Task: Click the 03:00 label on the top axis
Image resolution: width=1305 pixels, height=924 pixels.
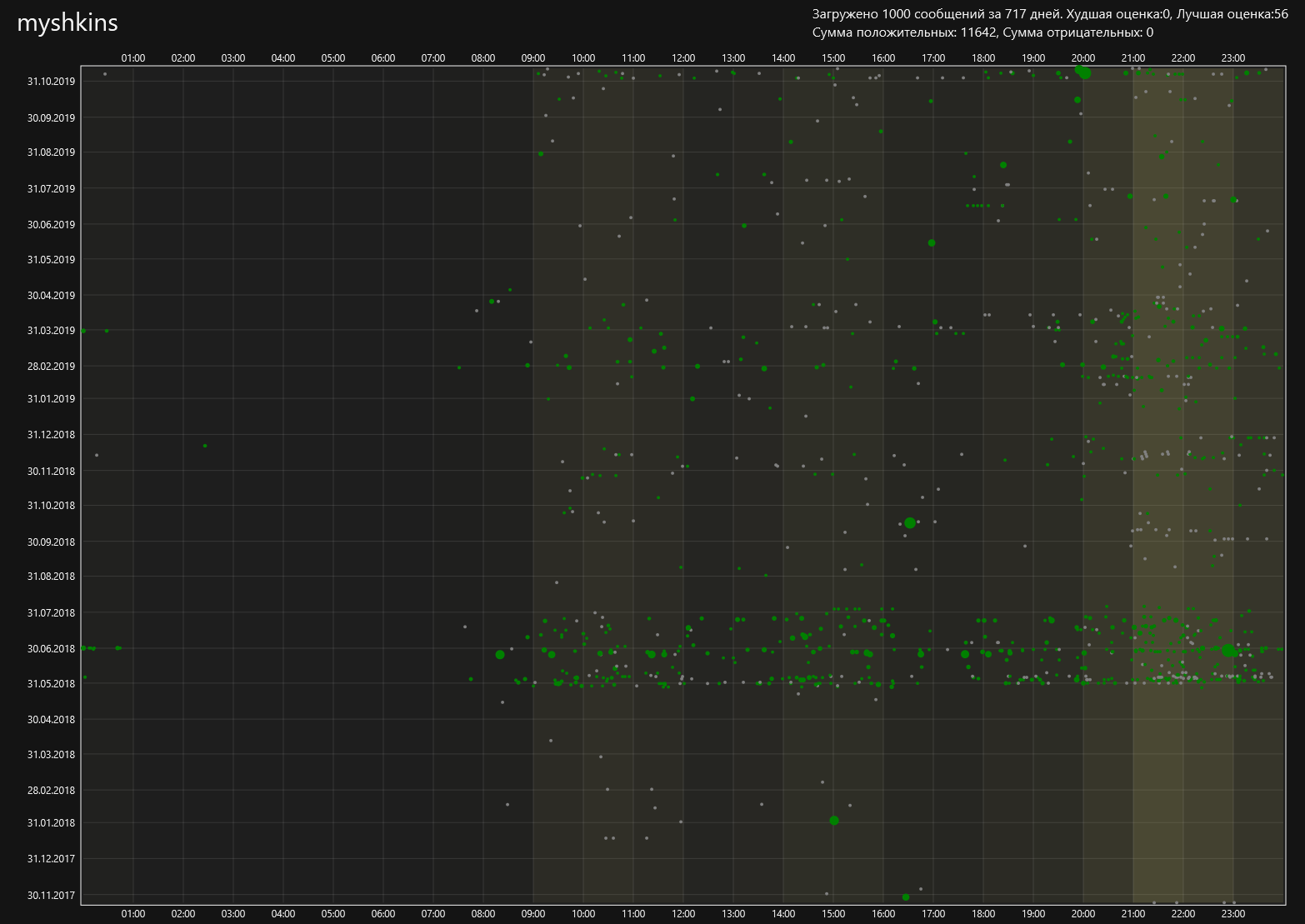Action: tap(233, 57)
